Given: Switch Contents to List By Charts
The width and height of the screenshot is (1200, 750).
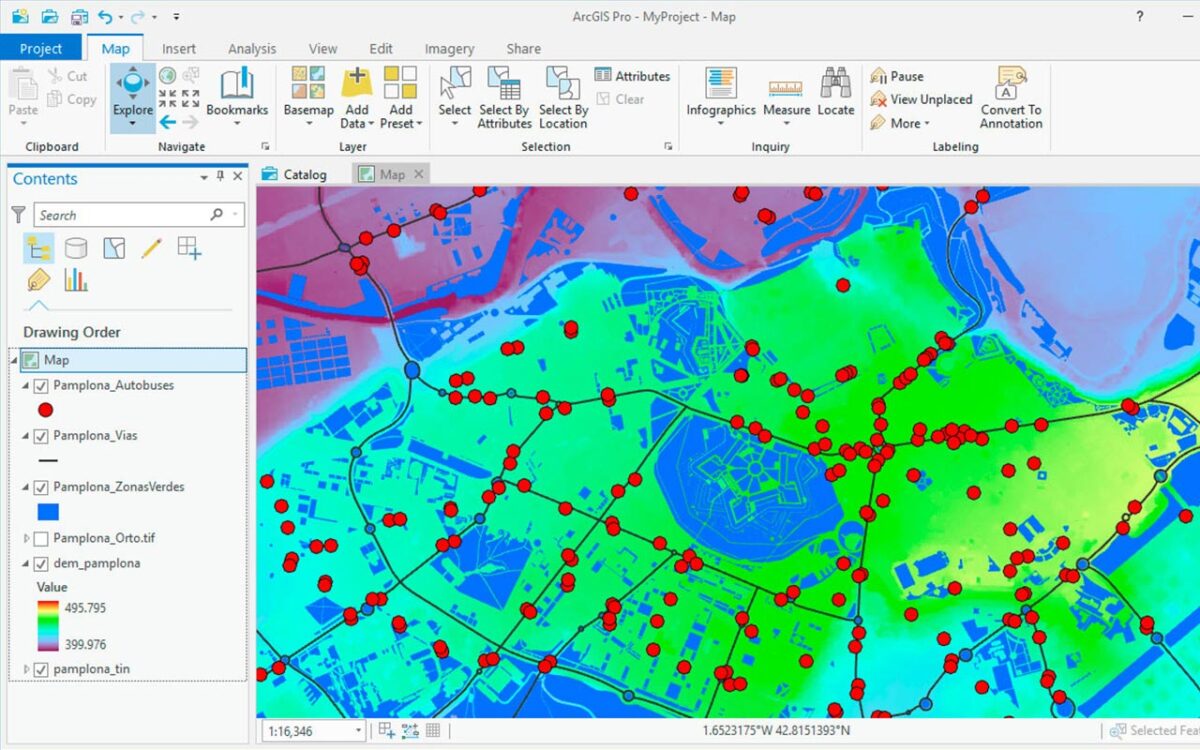Looking at the screenshot, I should click(x=76, y=279).
